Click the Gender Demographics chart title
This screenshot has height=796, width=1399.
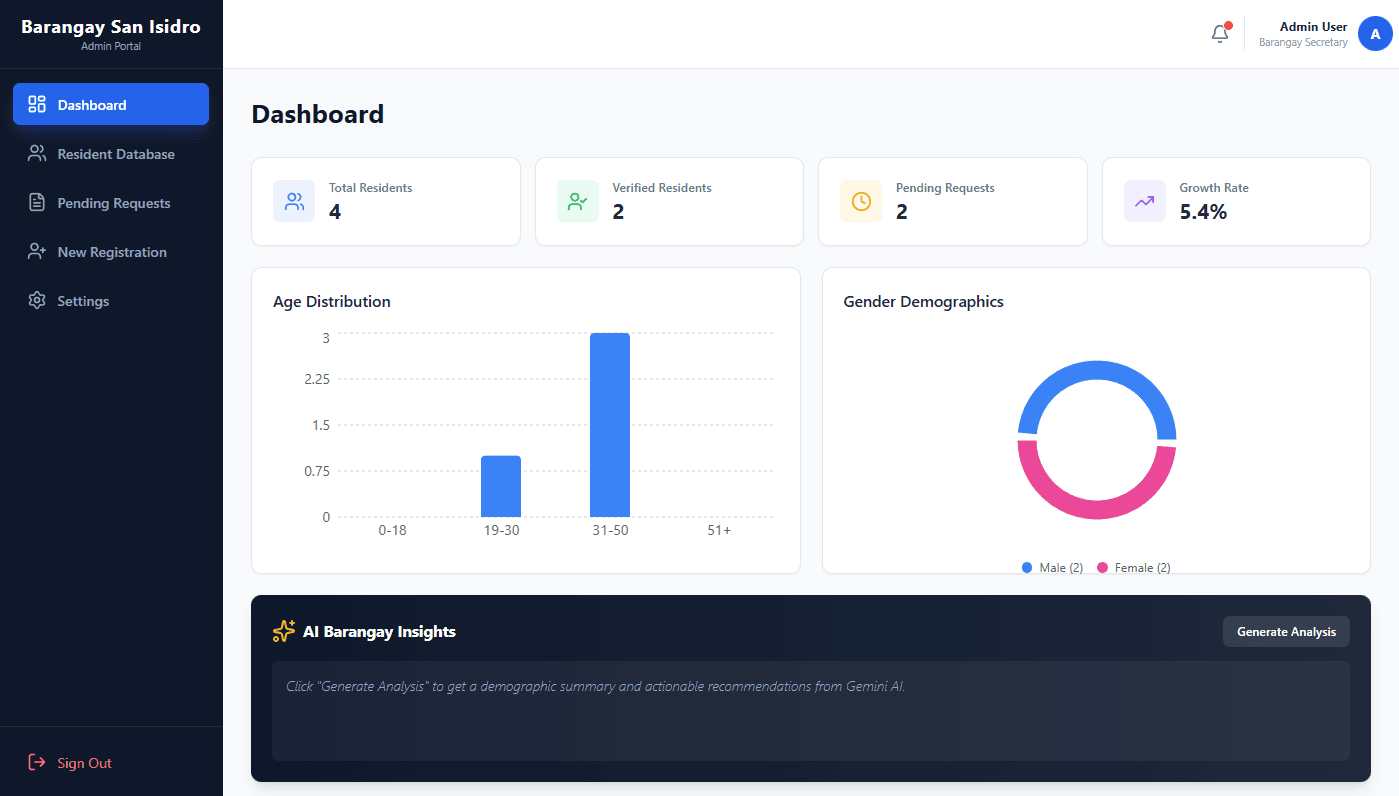point(923,301)
